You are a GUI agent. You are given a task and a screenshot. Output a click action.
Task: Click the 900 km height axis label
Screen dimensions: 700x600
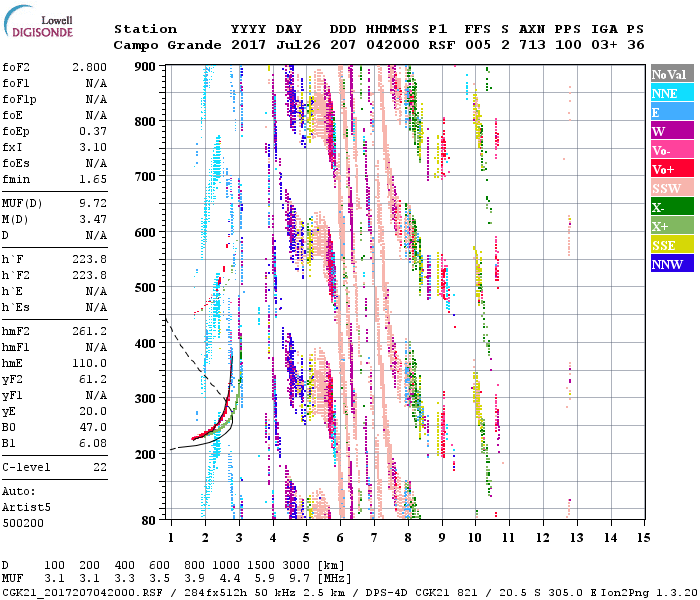(147, 66)
